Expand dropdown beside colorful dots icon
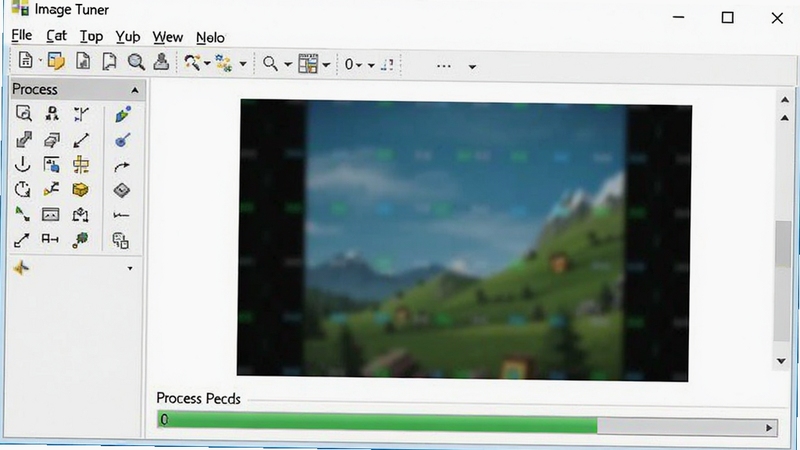Screen dimensions: 800x450 coord(243,64)
